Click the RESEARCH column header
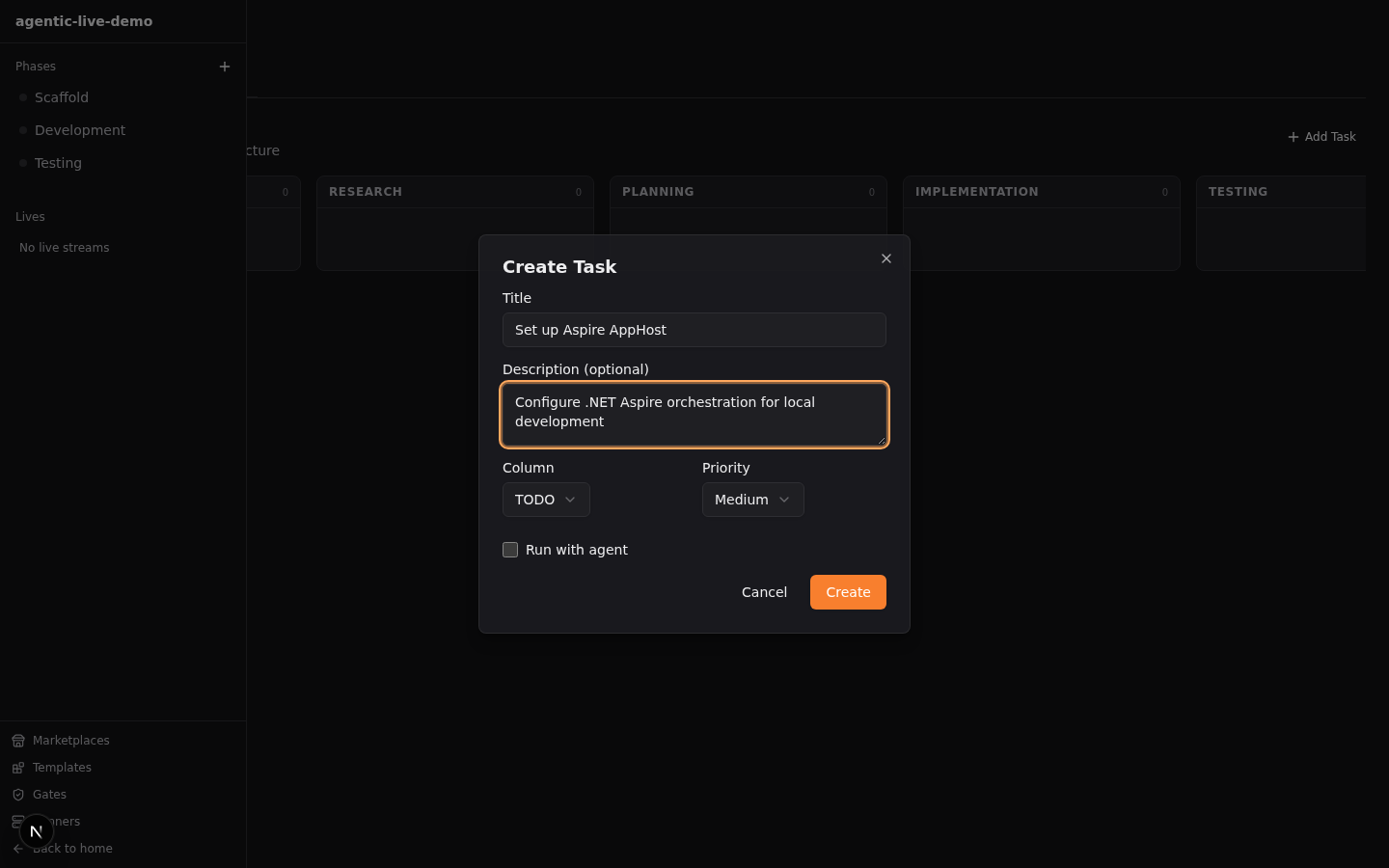The image size is (1389, 868). [x=366, y=192]
